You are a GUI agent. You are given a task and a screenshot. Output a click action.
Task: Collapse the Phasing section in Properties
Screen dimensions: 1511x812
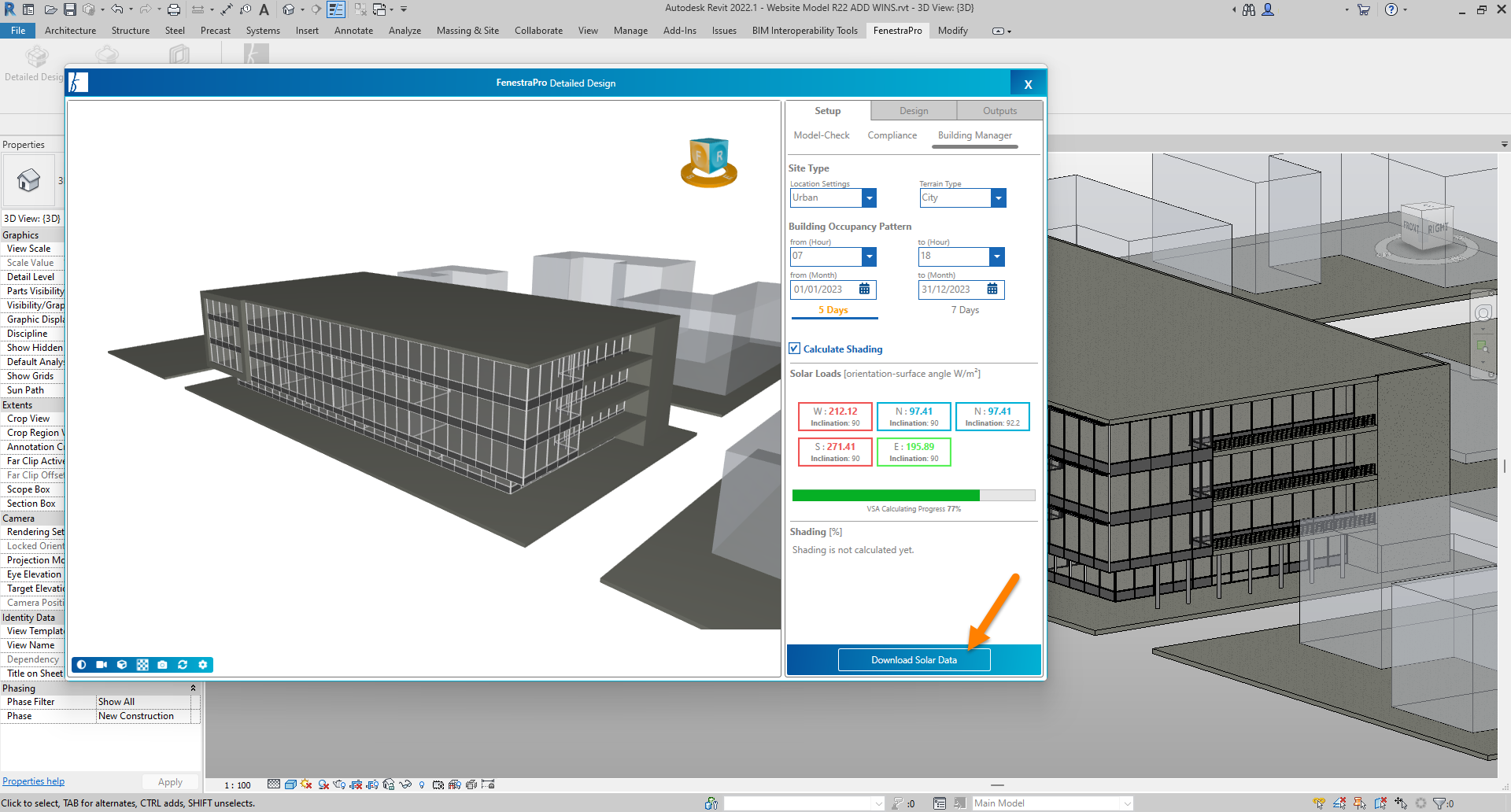pyautogui.click(x=193, y=688)
